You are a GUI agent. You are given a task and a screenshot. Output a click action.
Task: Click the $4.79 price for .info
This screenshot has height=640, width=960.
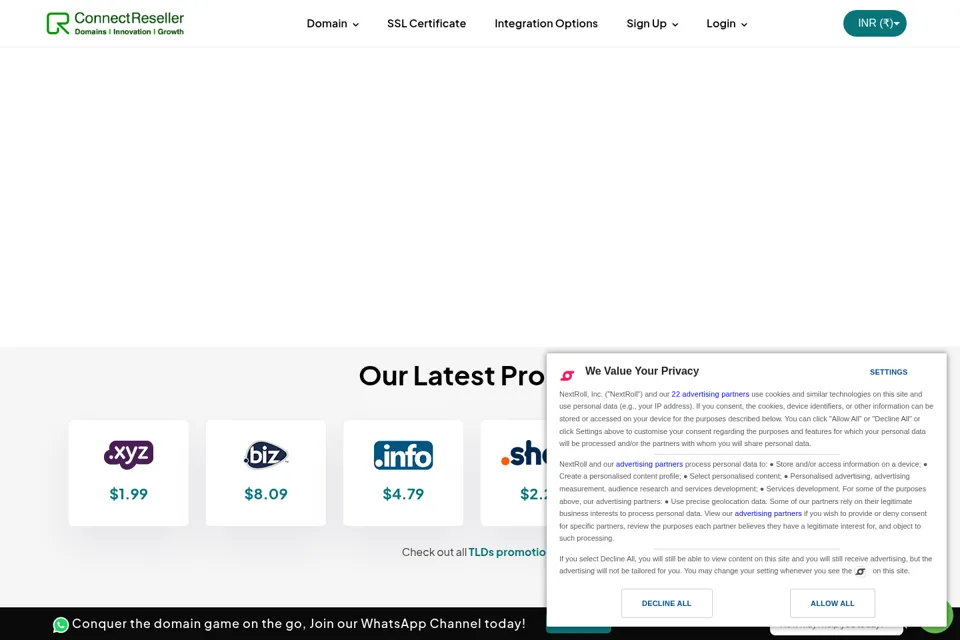[403, 494]
